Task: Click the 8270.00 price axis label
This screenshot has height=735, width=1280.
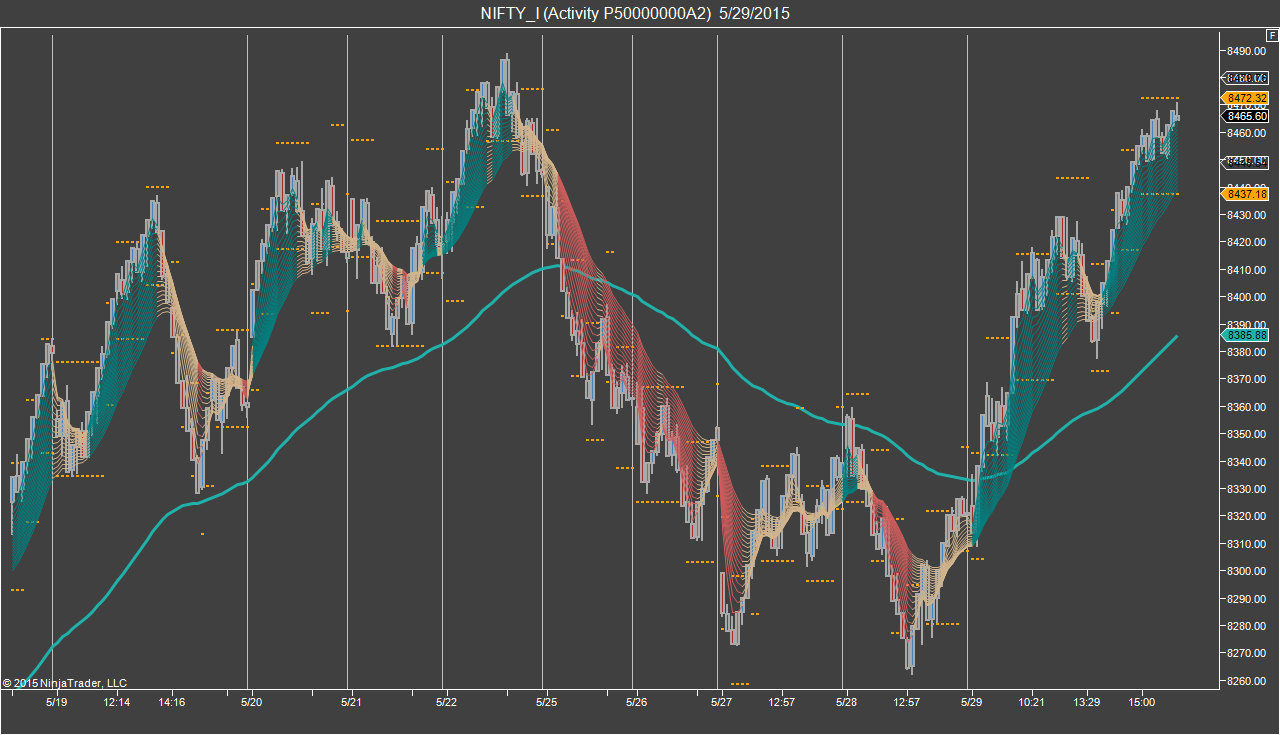Action: pos(1247,653)
